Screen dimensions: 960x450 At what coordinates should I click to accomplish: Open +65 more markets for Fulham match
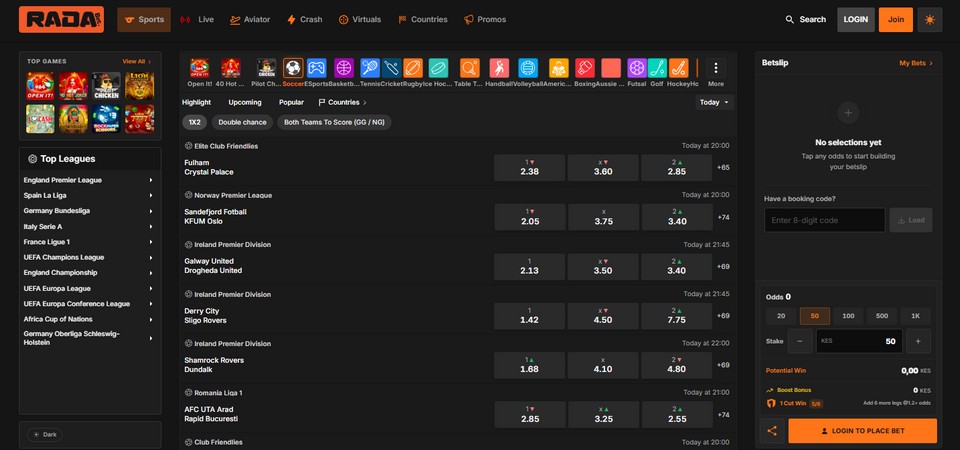tap(723, 168)
